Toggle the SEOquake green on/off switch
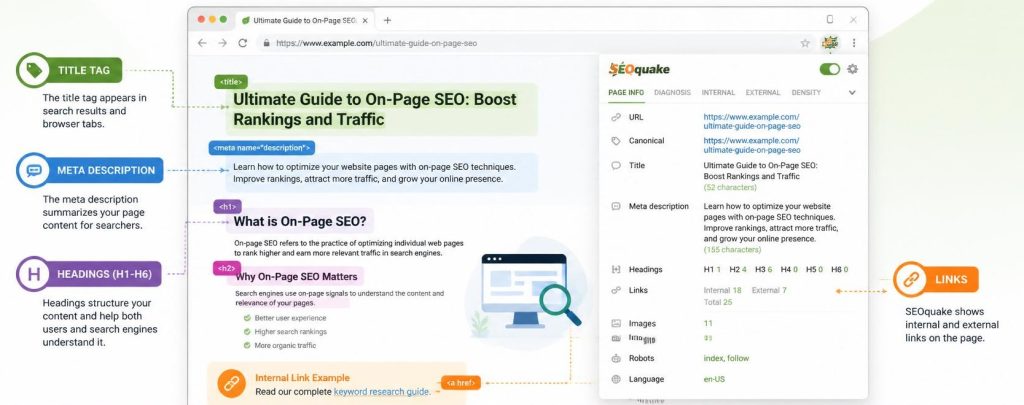1024x405 pixels. click(830, 69)
